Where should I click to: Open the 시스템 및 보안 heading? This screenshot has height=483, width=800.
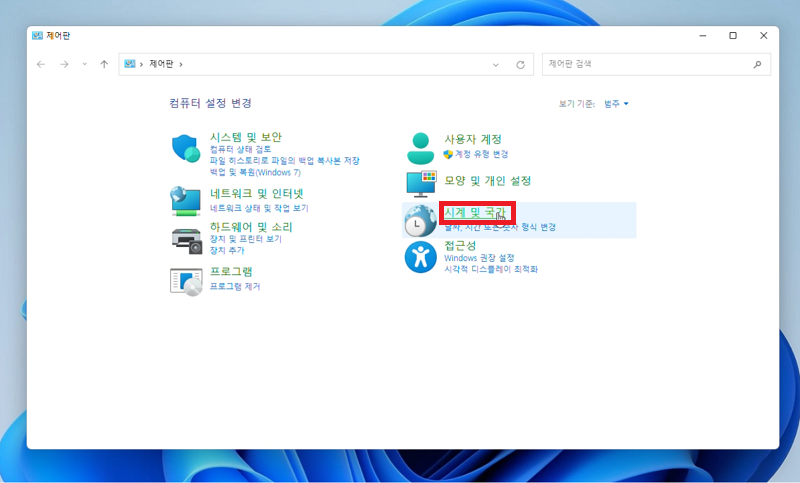point(245,137)
